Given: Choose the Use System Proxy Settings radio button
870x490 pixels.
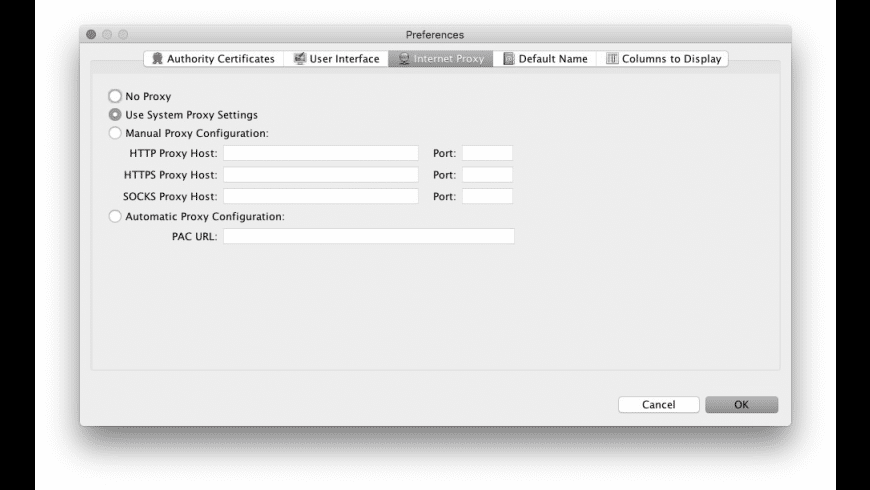Looking at the screenshot, I should pyautogui.click(x=115, y=114).
